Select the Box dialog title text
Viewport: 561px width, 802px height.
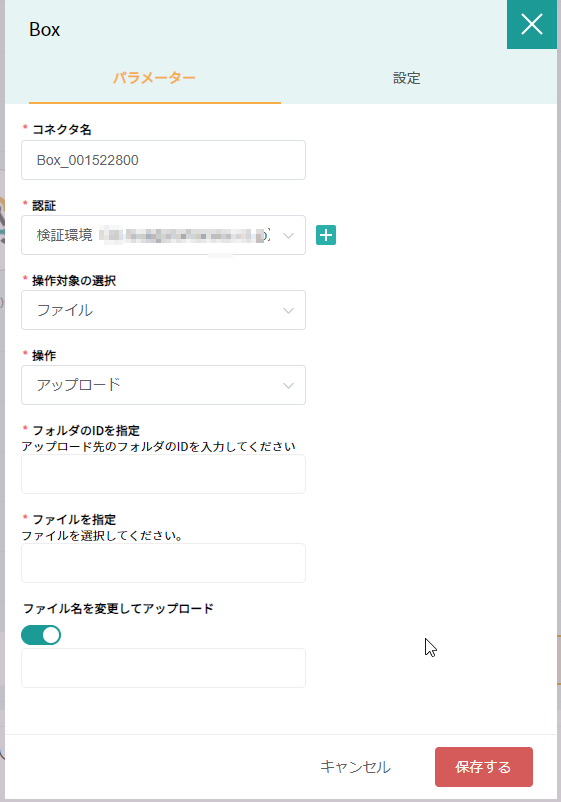pyautogui.click(x=44, y=30)
